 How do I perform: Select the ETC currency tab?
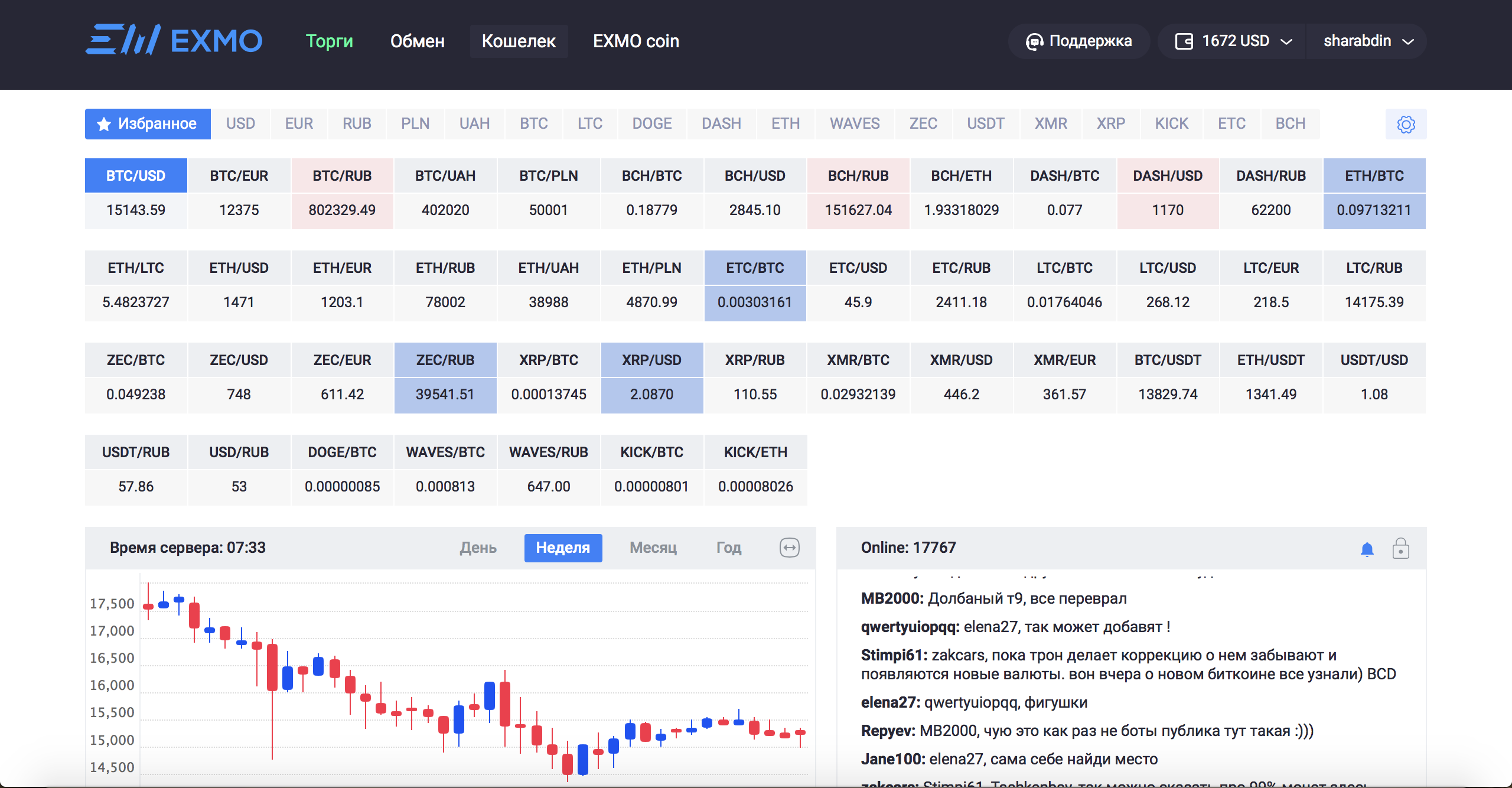pos(1231,124)
